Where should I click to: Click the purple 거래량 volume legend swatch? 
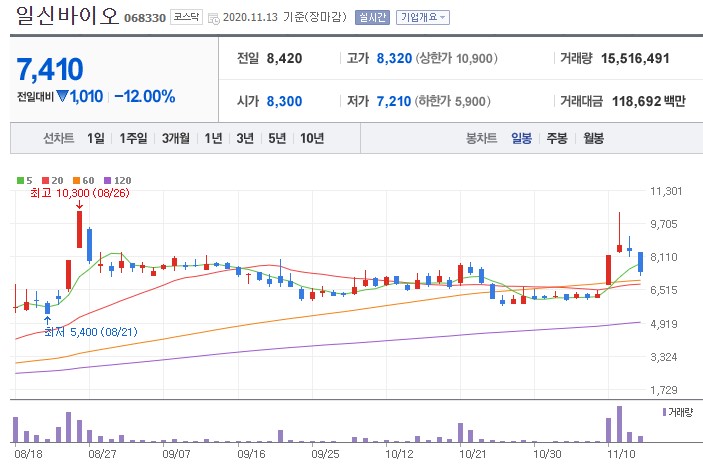point(664,412)
